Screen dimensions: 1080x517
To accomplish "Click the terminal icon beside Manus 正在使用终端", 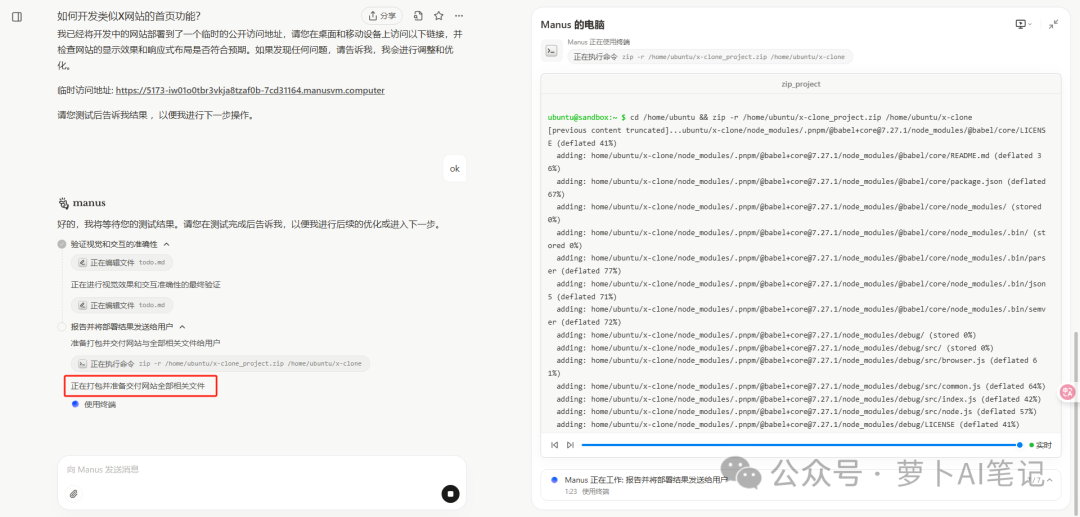I will [551, 50].
